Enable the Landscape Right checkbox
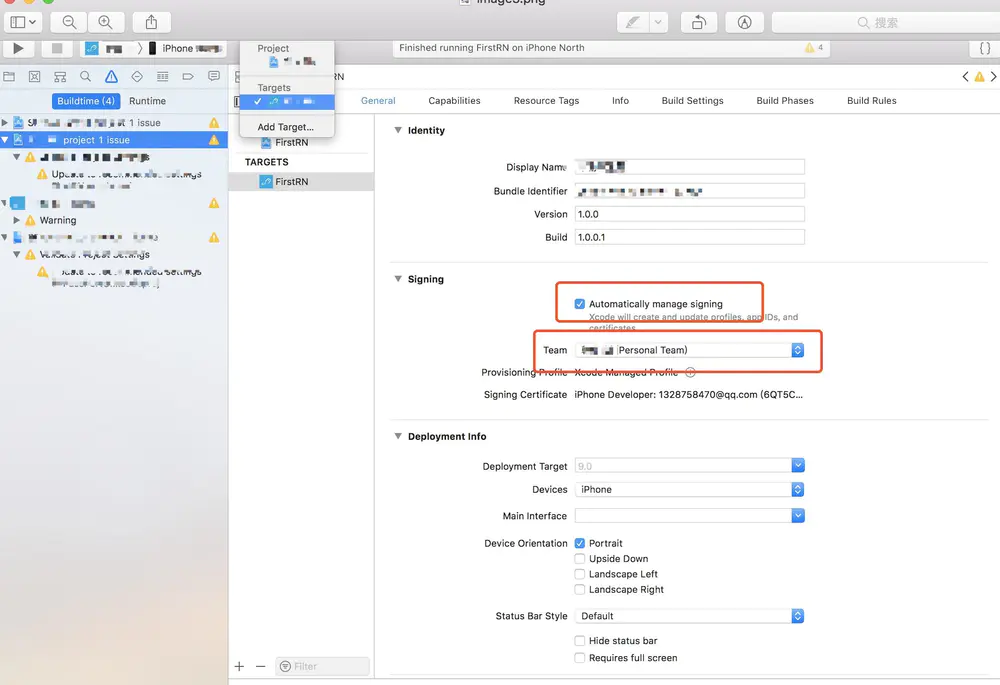This screenshot has height=685, width=1000. [x=580, y=589]
